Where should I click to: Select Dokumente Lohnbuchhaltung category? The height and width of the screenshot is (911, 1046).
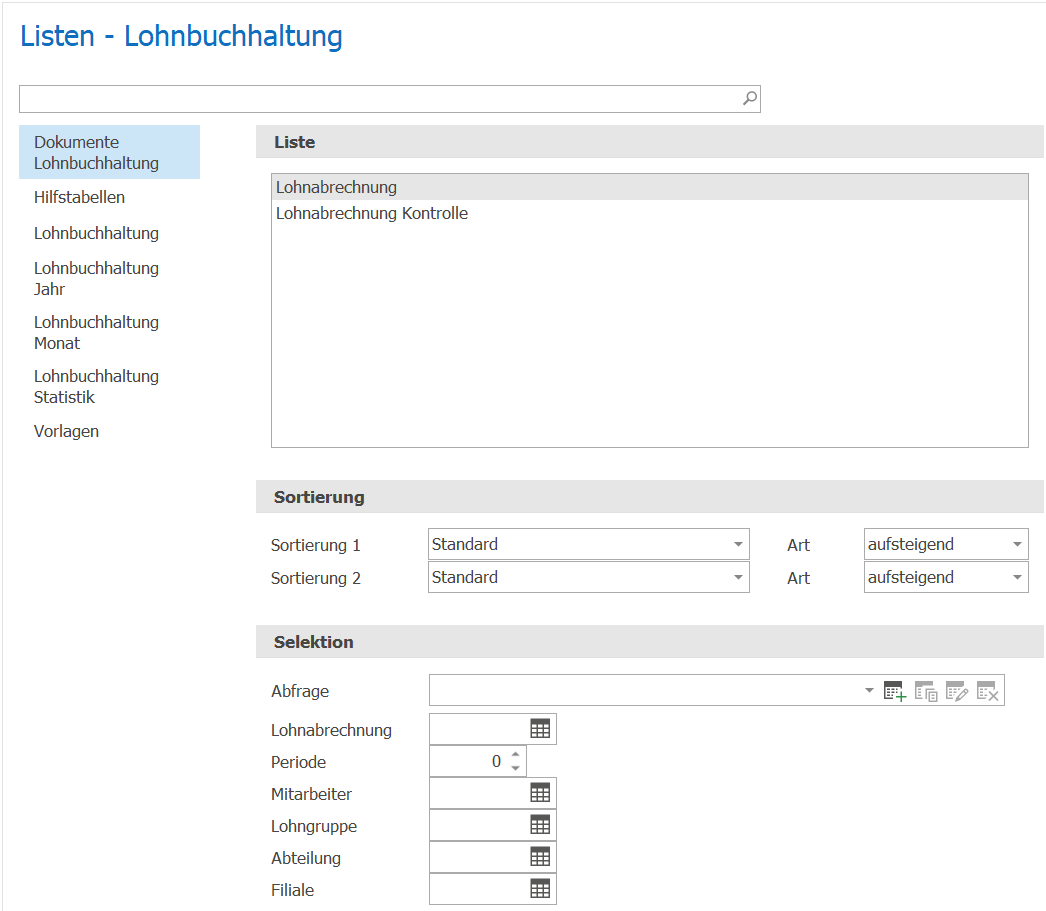click(x=109, y=152)
